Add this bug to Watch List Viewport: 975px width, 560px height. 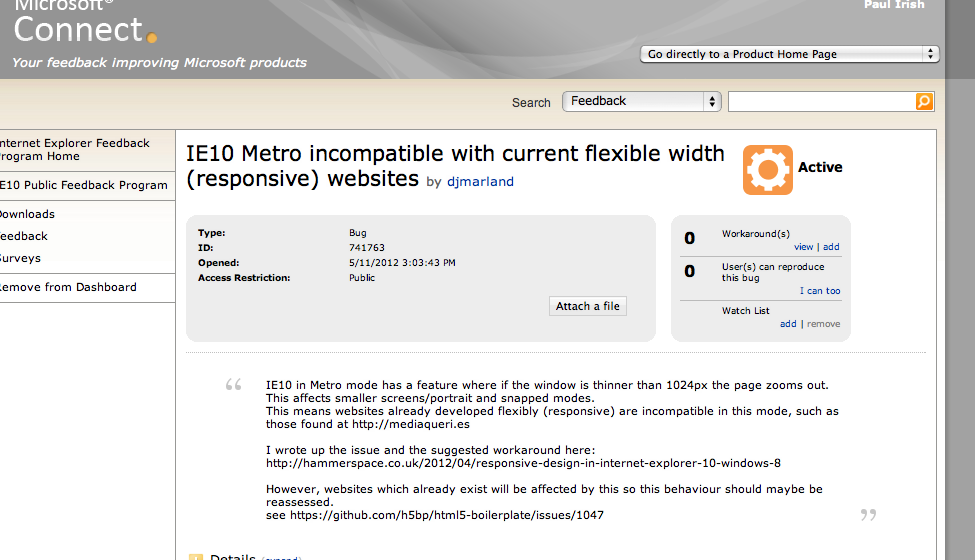point(788,324)
